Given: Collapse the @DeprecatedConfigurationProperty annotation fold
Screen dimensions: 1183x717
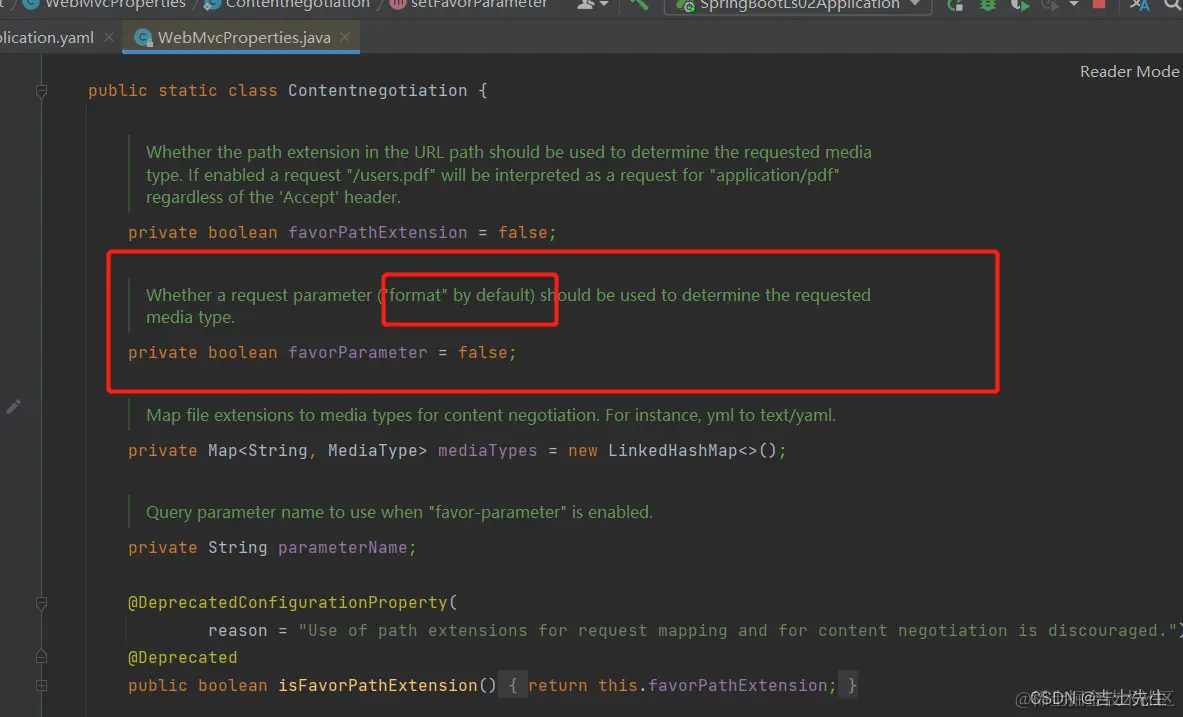Looking at the screenshot, I should [x=41, y=603].
